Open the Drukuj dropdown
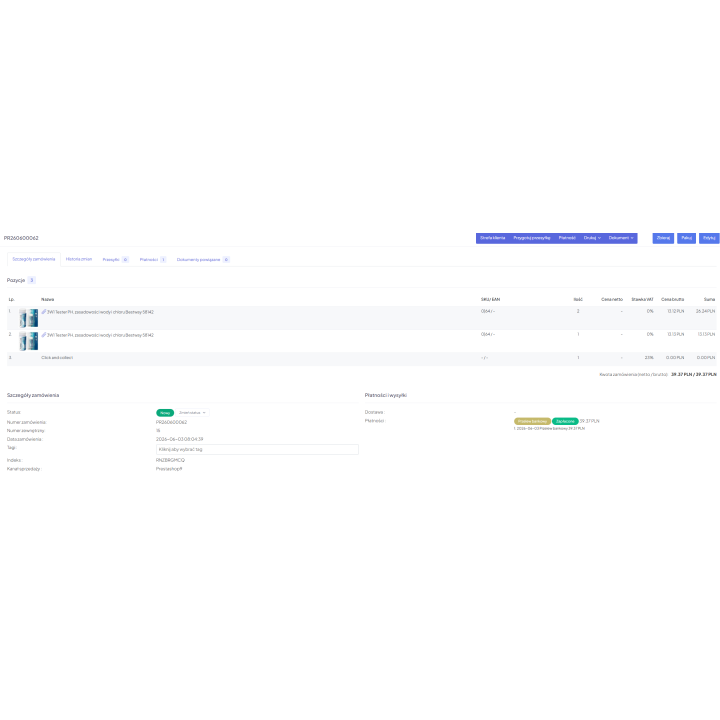The image size is (720, 720). [592, 238]
